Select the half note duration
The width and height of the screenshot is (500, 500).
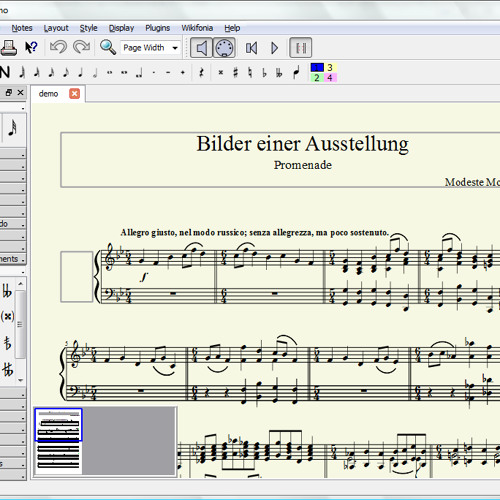click(x=95, y=72)
